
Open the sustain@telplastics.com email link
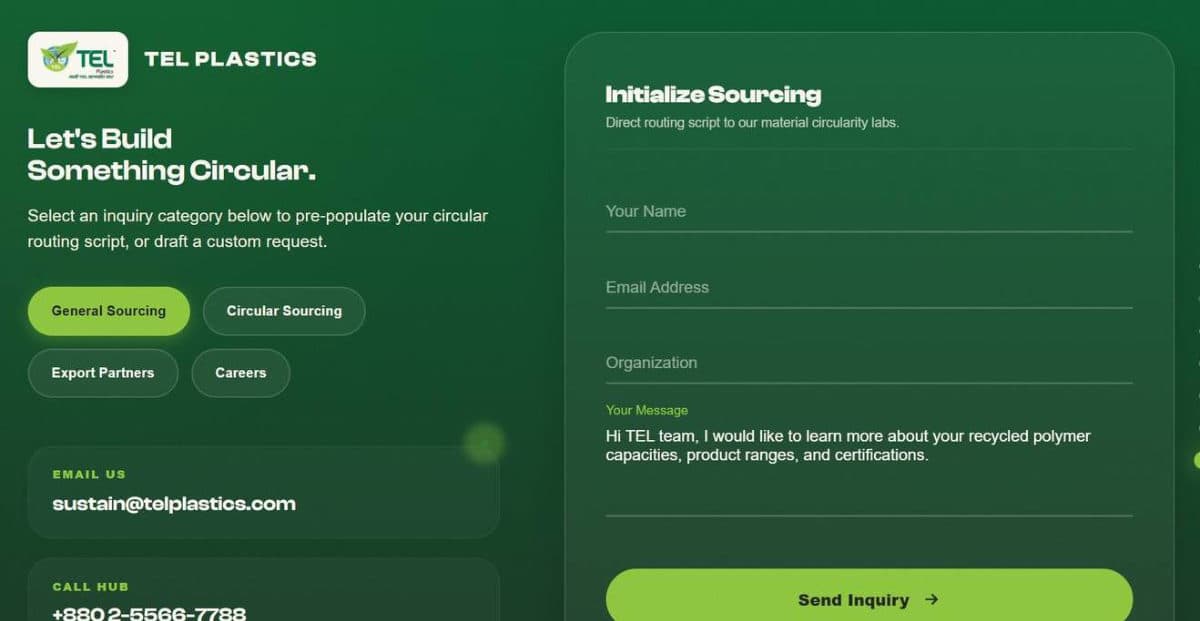tap(174, 504)
